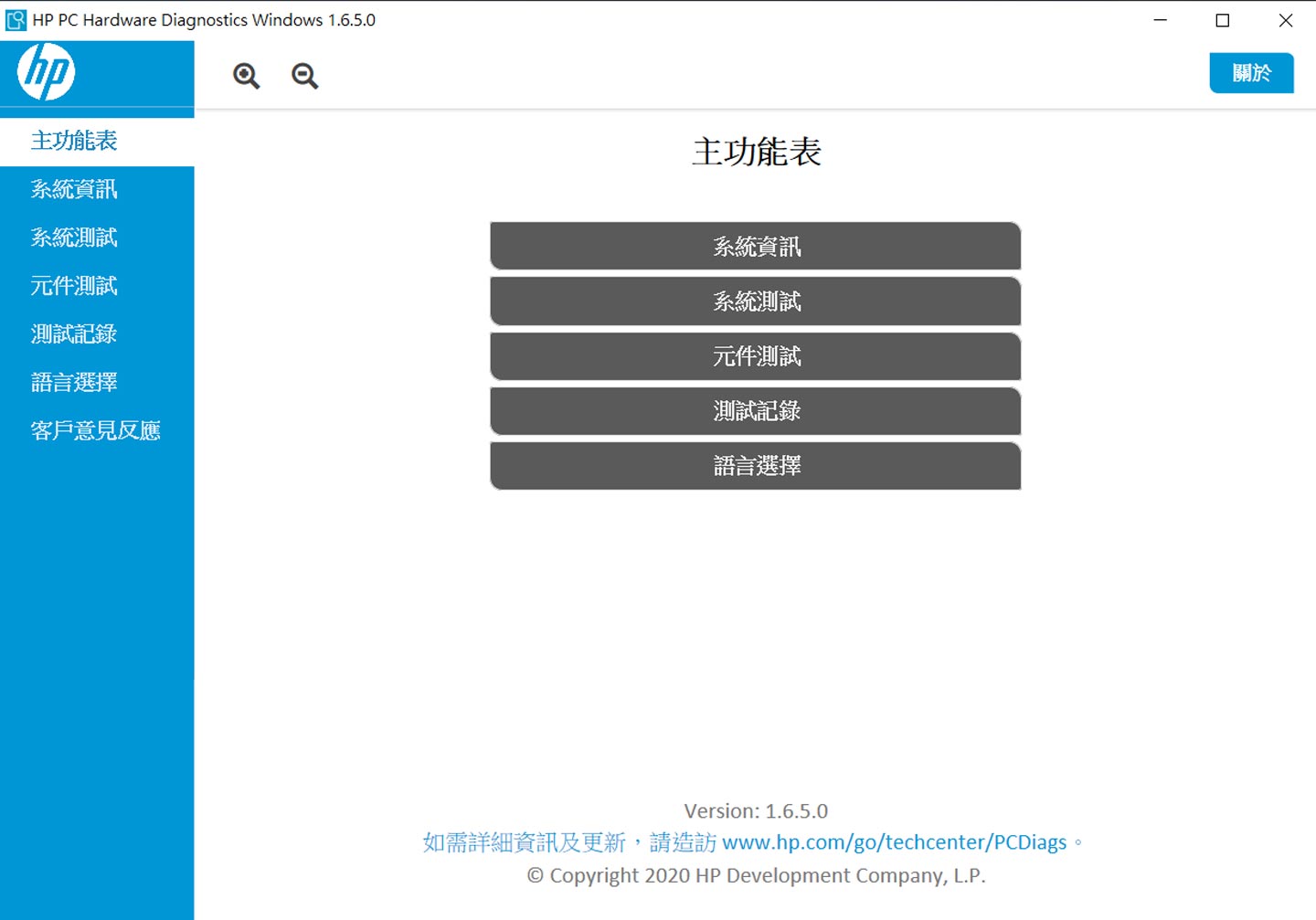Click the HP Diagnostics icon in title bar
1316x920 pixels.
15,19
